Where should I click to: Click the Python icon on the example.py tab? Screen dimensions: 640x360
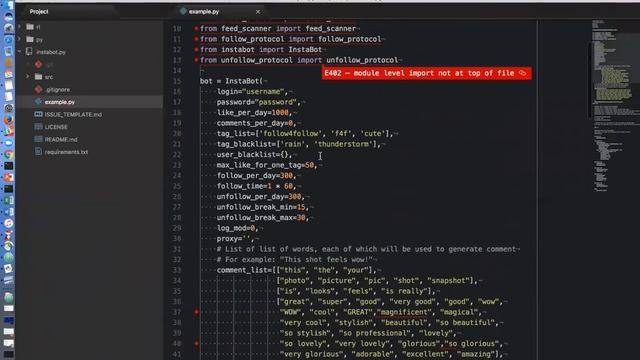(x=183, y=11)
